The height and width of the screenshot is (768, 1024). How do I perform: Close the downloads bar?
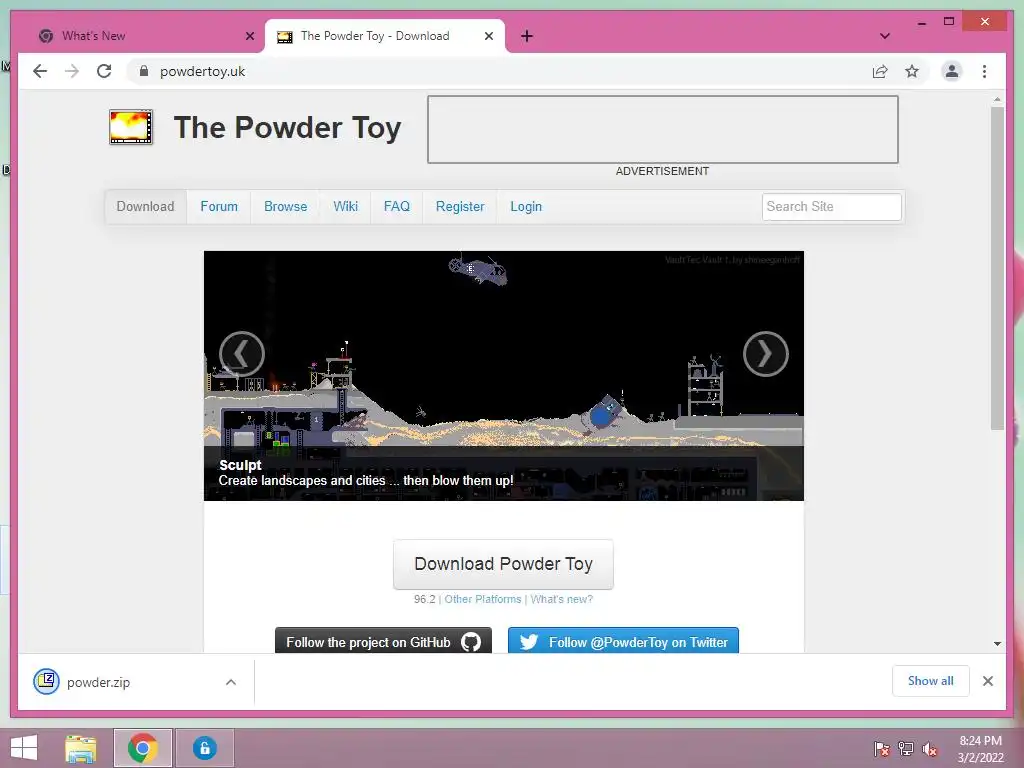click(987, 681)
